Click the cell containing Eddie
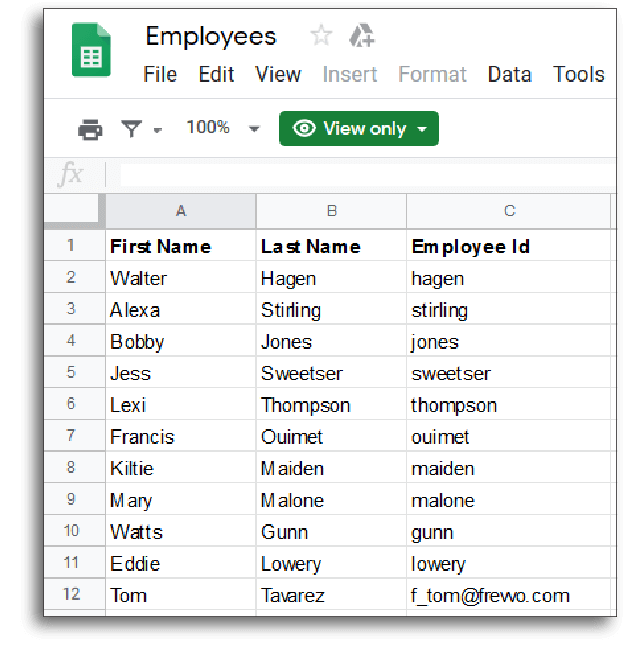Viewport: 632px width, 651px height. click(x=181, y=563)
